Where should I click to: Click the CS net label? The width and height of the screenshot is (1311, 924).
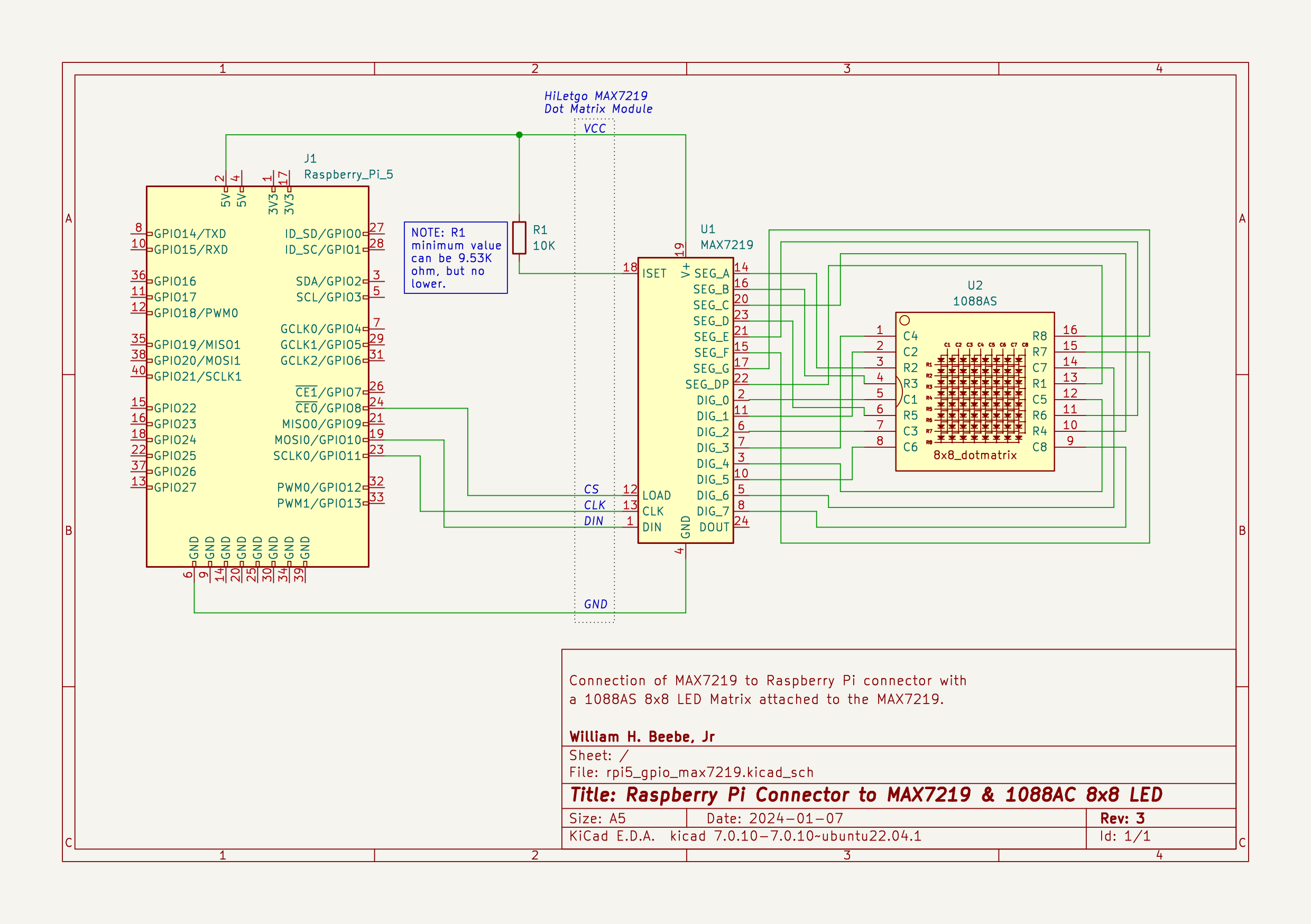click(592, 489)
